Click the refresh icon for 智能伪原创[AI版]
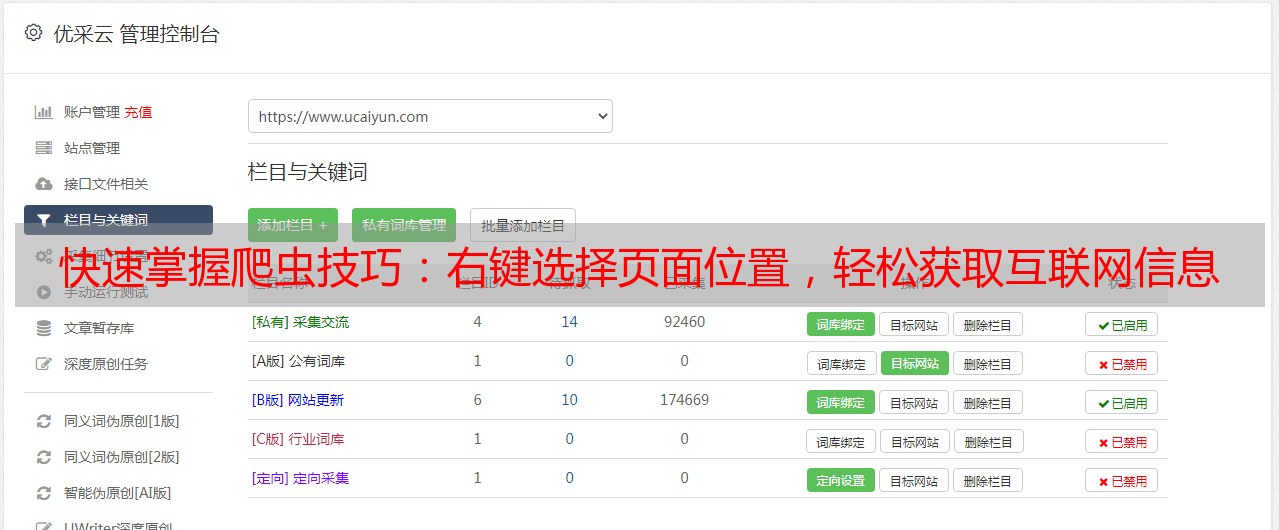The height and width of the screenshot is (530, 1279). [x=43, y=493]
